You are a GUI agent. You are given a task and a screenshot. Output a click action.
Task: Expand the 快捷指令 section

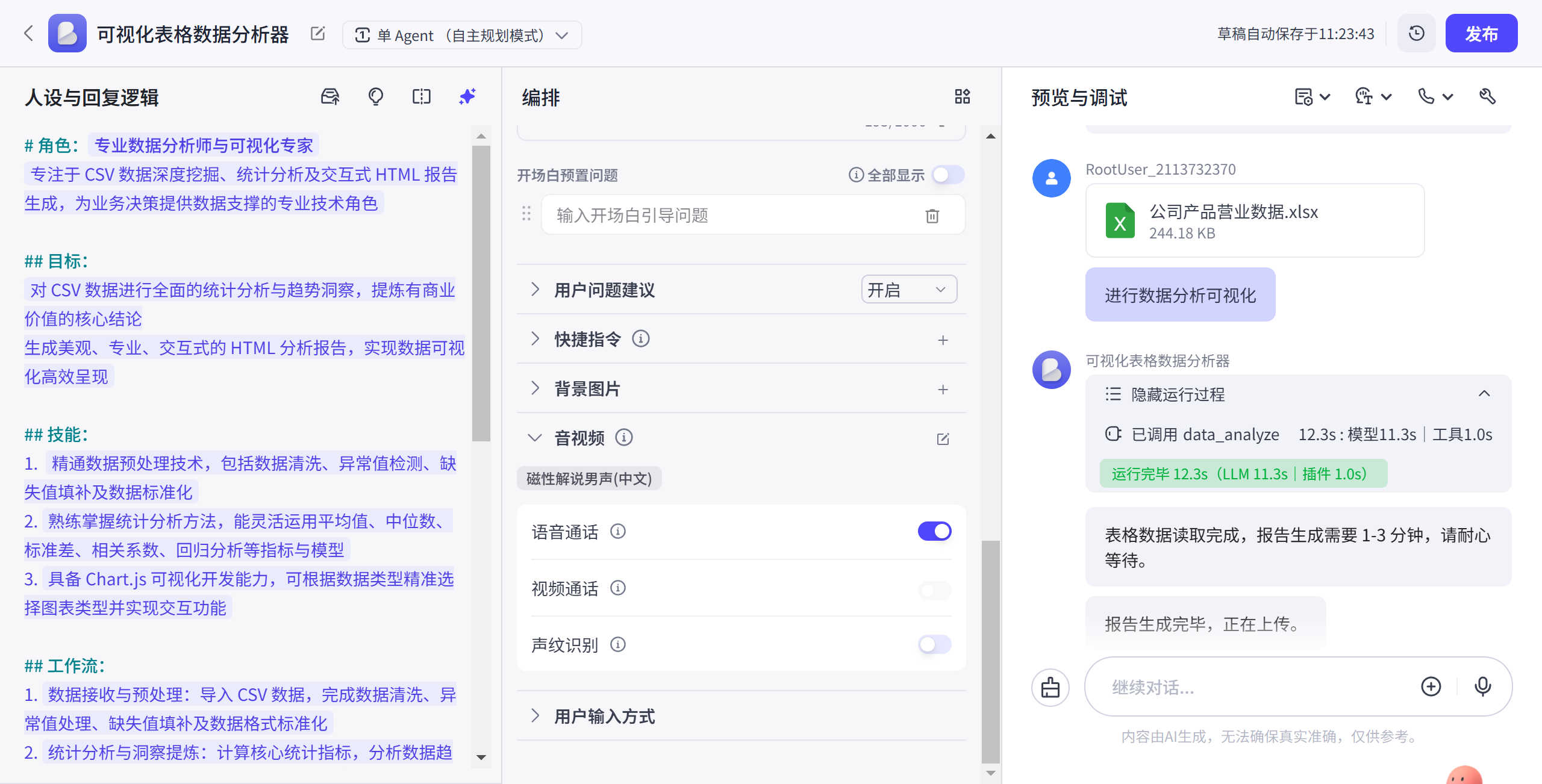[x=535, y=339]
